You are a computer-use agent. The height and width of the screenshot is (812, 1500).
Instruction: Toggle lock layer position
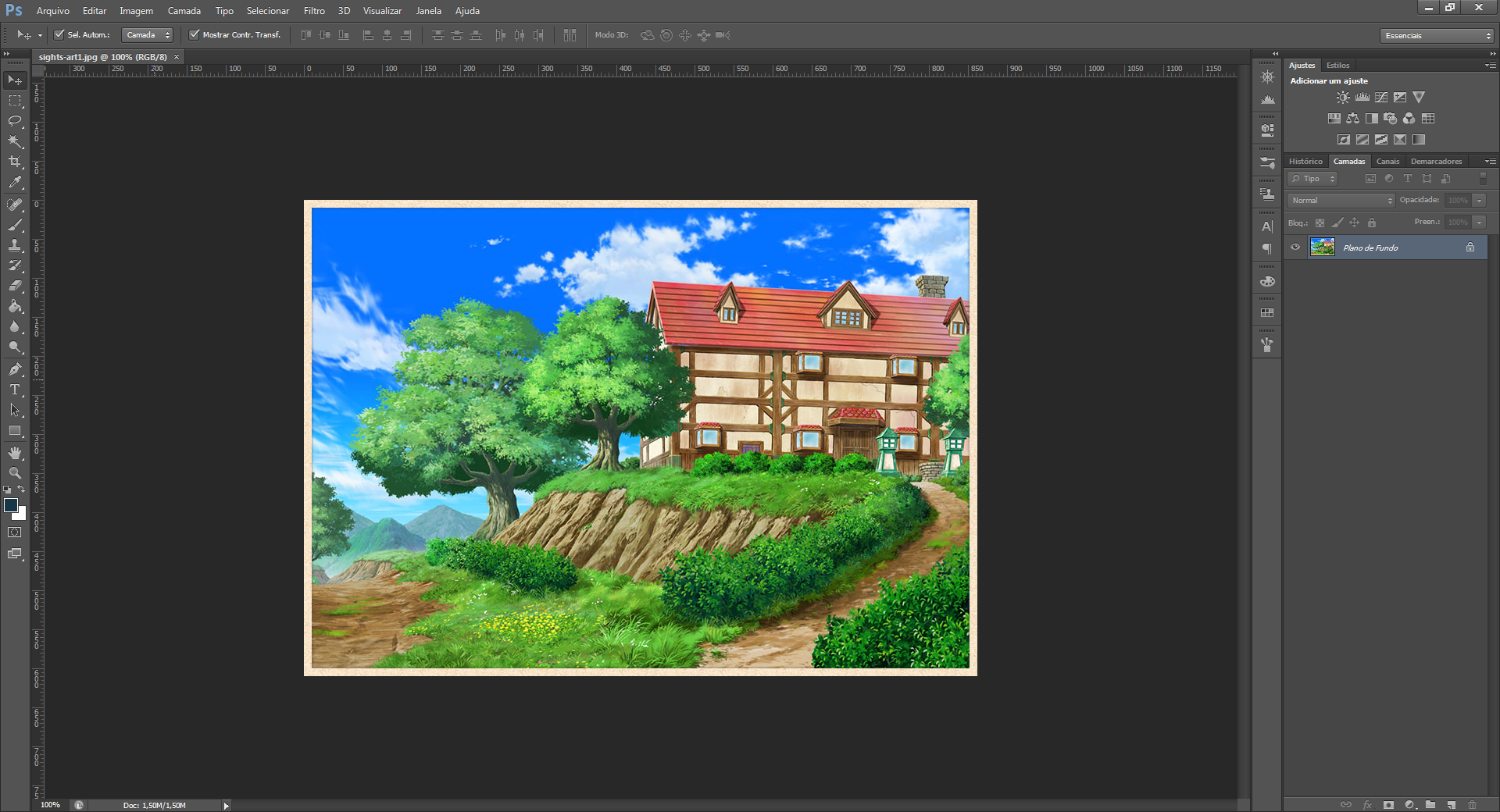click(1355, 223)
